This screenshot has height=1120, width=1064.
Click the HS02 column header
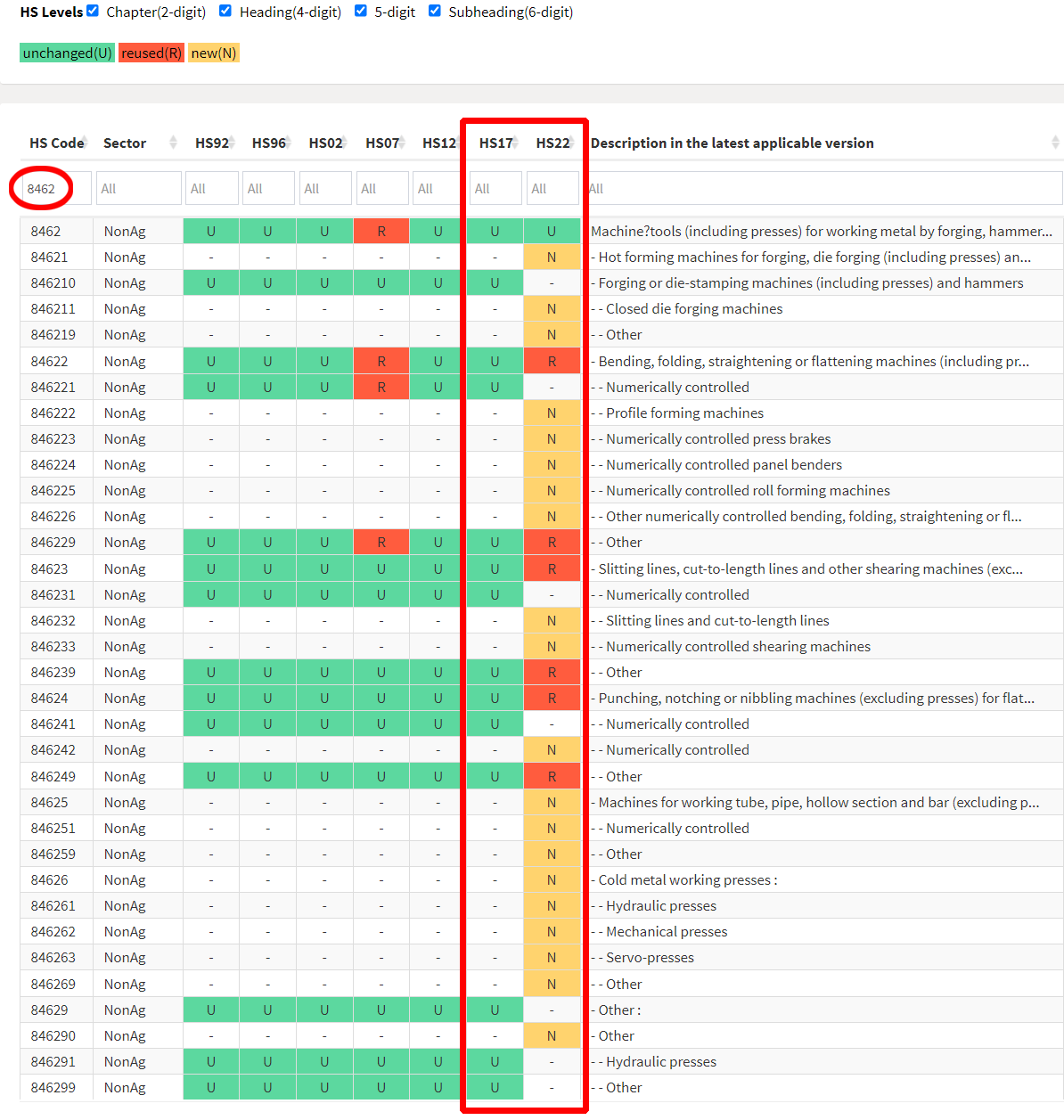(324, 143)
